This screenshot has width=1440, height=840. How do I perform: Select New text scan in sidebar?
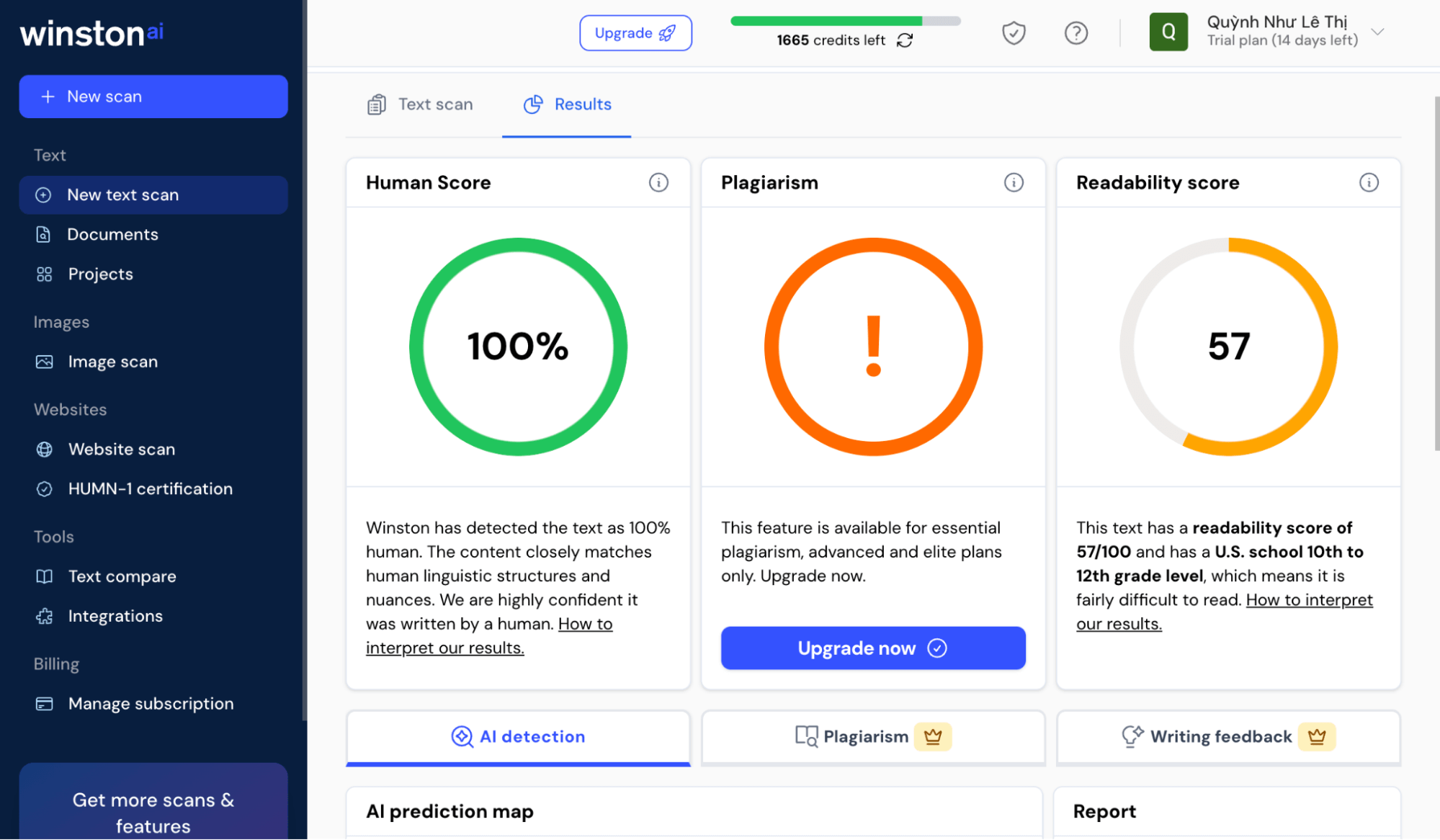[153, 195]
